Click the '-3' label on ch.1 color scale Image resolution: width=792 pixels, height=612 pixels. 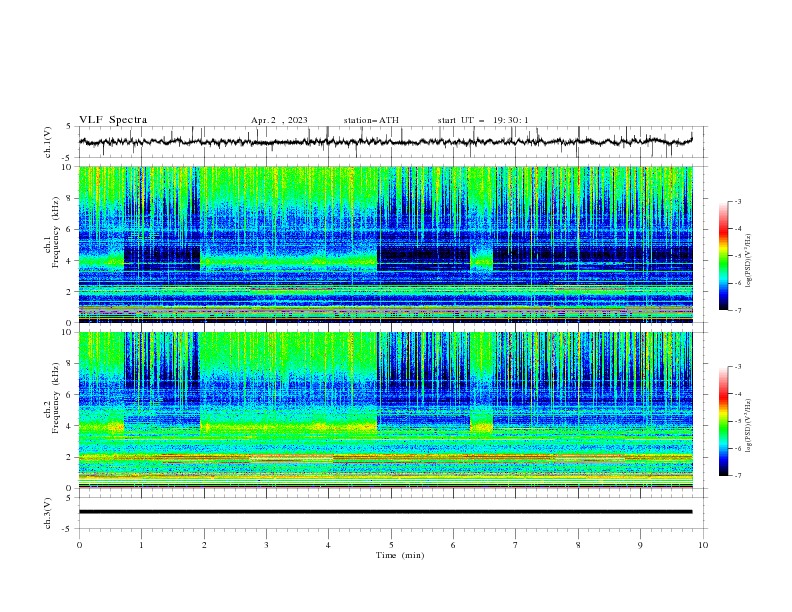pos(737,201)
